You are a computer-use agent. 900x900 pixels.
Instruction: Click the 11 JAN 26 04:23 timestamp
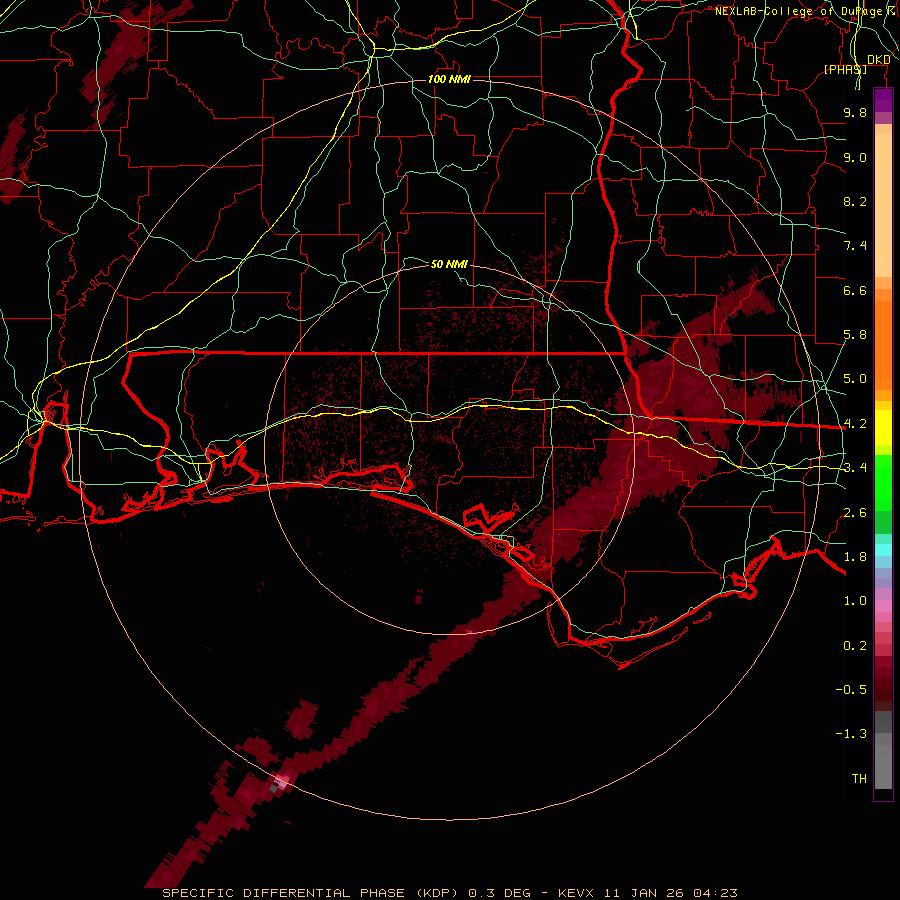(670, 893)
